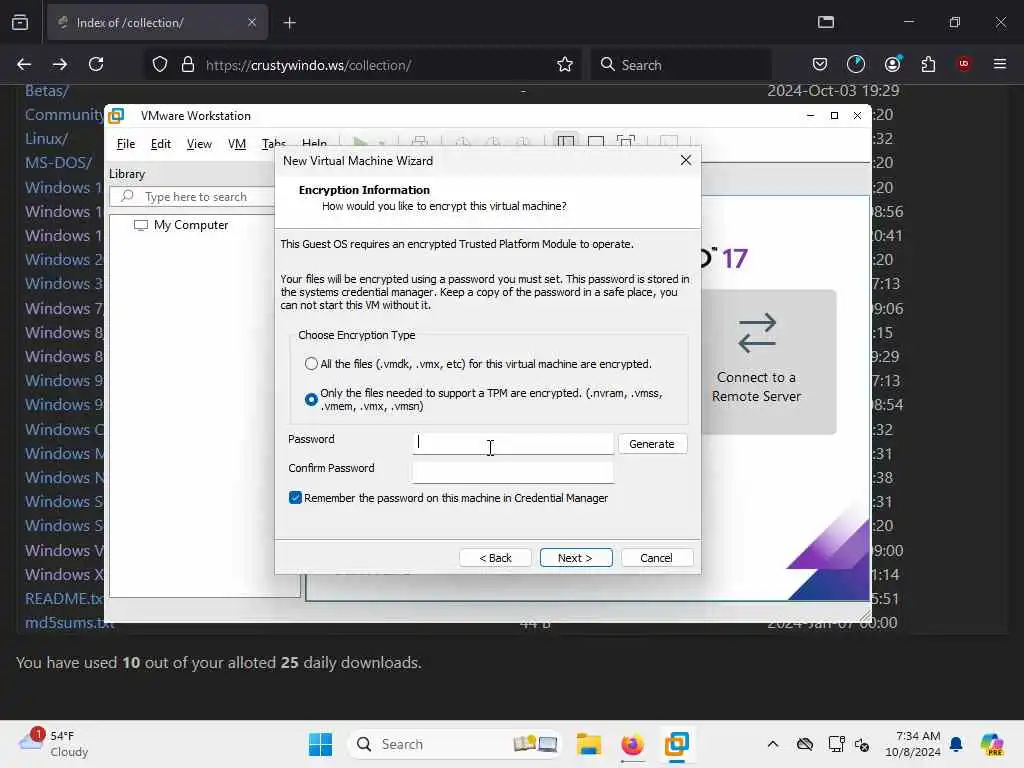Click the muted volume tray icon
1024x768 pixels.
tap(862, 744)
